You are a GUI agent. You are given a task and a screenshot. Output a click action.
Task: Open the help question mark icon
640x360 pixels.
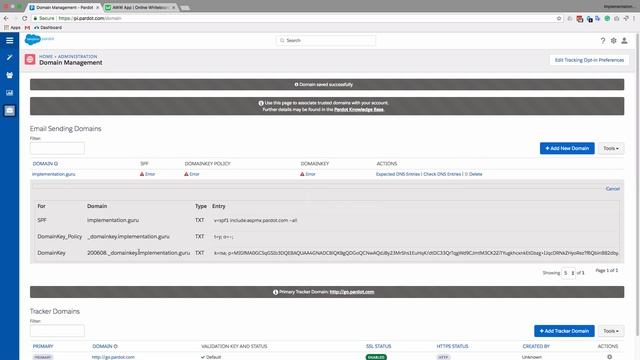[x=602, y=40]
